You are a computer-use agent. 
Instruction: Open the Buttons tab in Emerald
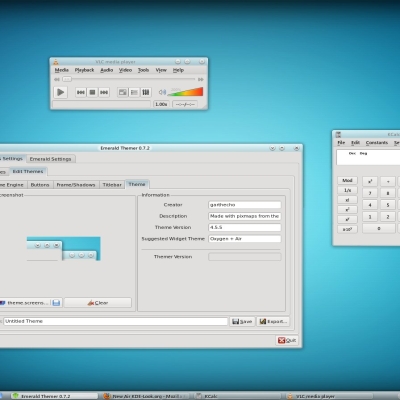pyautogui.click(x=40, y=185)
